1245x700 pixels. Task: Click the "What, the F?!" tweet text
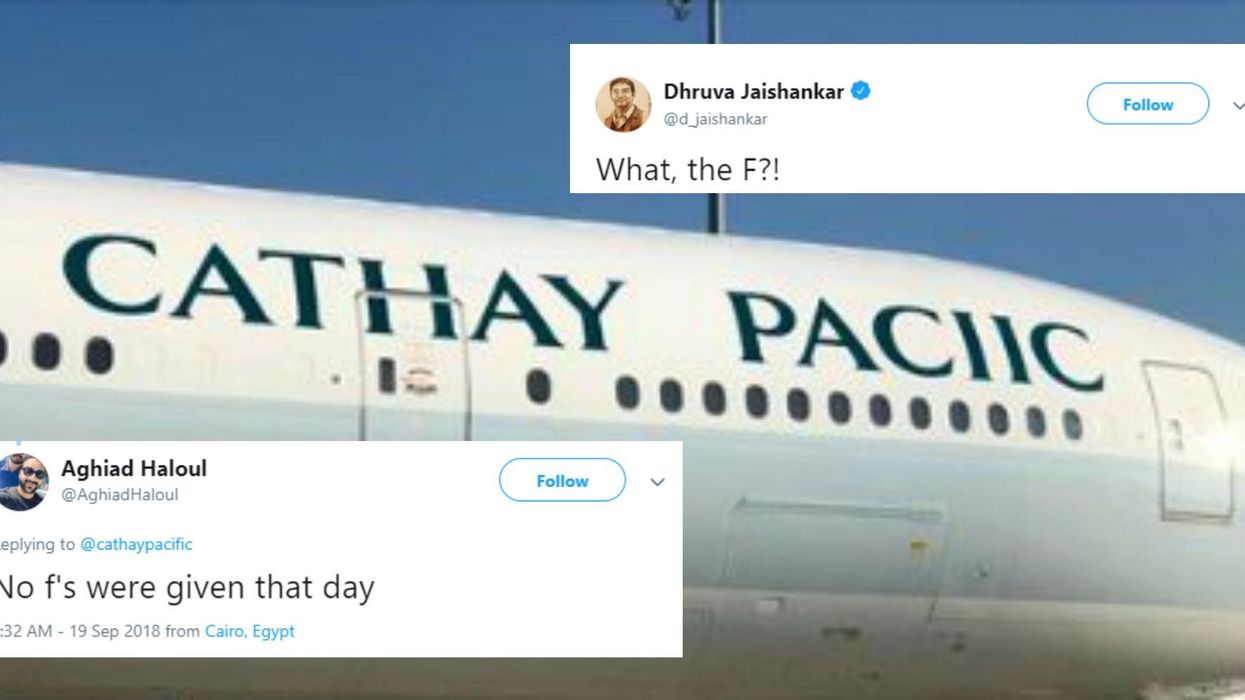687,169
